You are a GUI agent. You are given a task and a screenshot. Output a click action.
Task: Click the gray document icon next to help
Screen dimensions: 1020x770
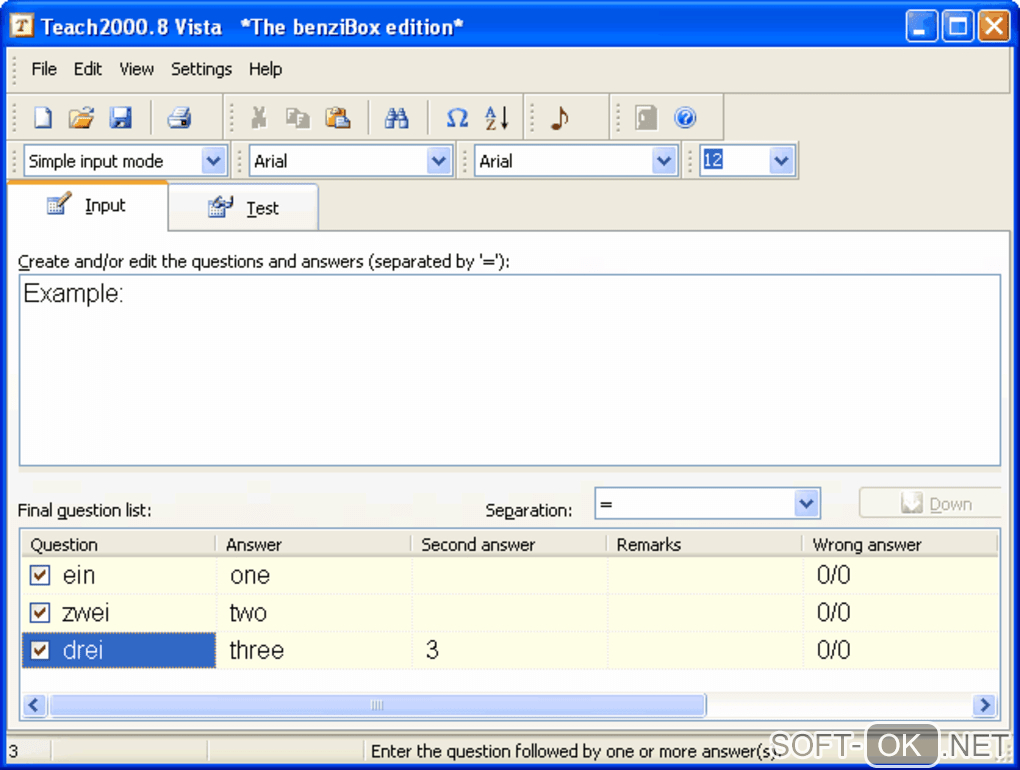coord(646,118)
